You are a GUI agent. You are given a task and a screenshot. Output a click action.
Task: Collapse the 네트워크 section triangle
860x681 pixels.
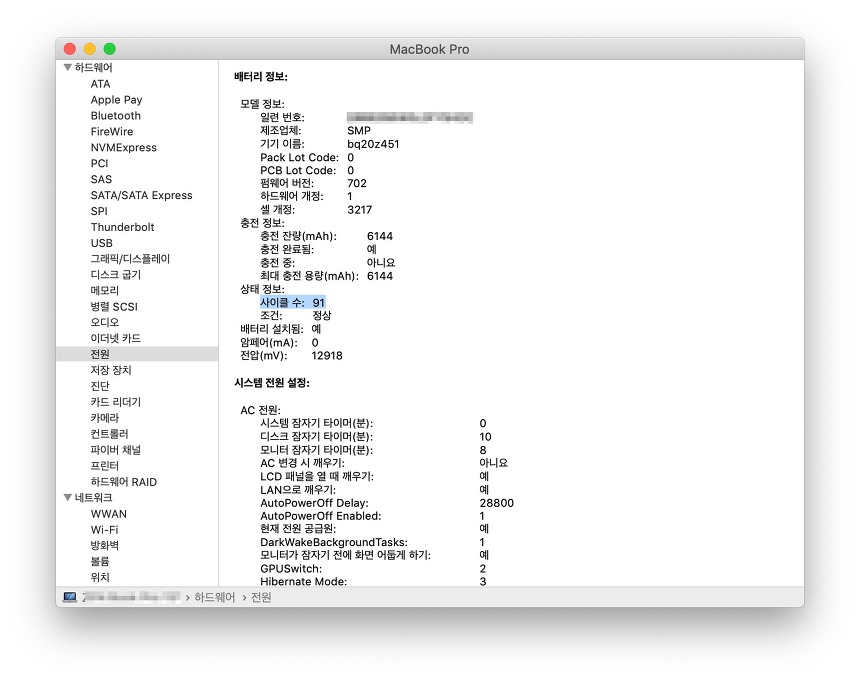(67, 497)
